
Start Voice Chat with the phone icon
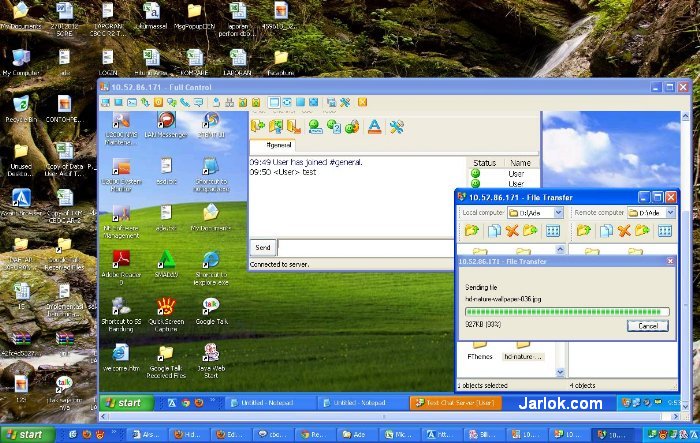pos(185,103)
